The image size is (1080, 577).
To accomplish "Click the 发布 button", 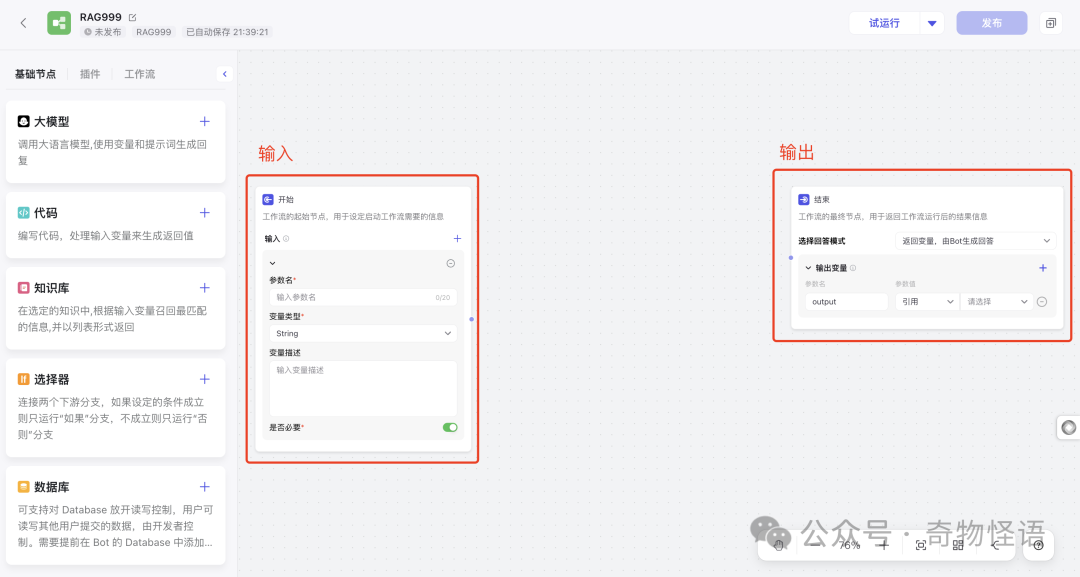I will pyautogui.click(x=991, y=23).
